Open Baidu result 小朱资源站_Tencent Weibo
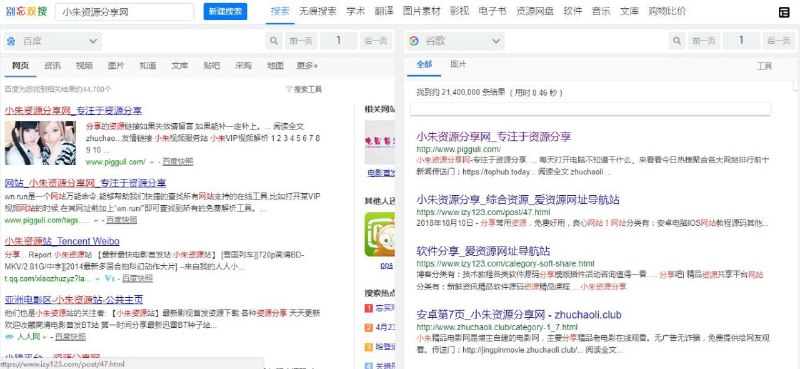Viewport: 800px width, 369px height. pyautogui.click(x=62, y=241)
